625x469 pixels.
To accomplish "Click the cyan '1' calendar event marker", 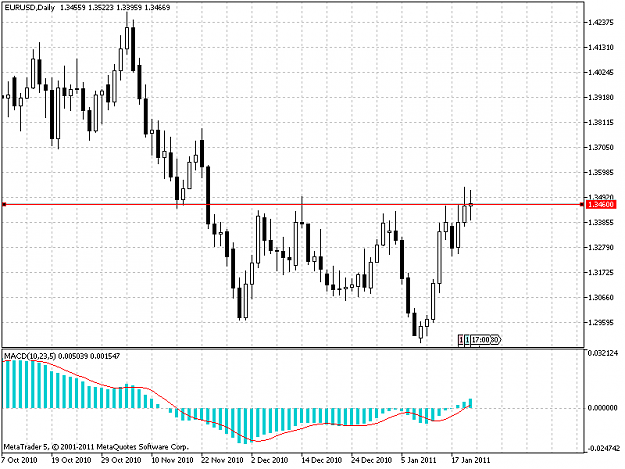I will tap(467, 340).
